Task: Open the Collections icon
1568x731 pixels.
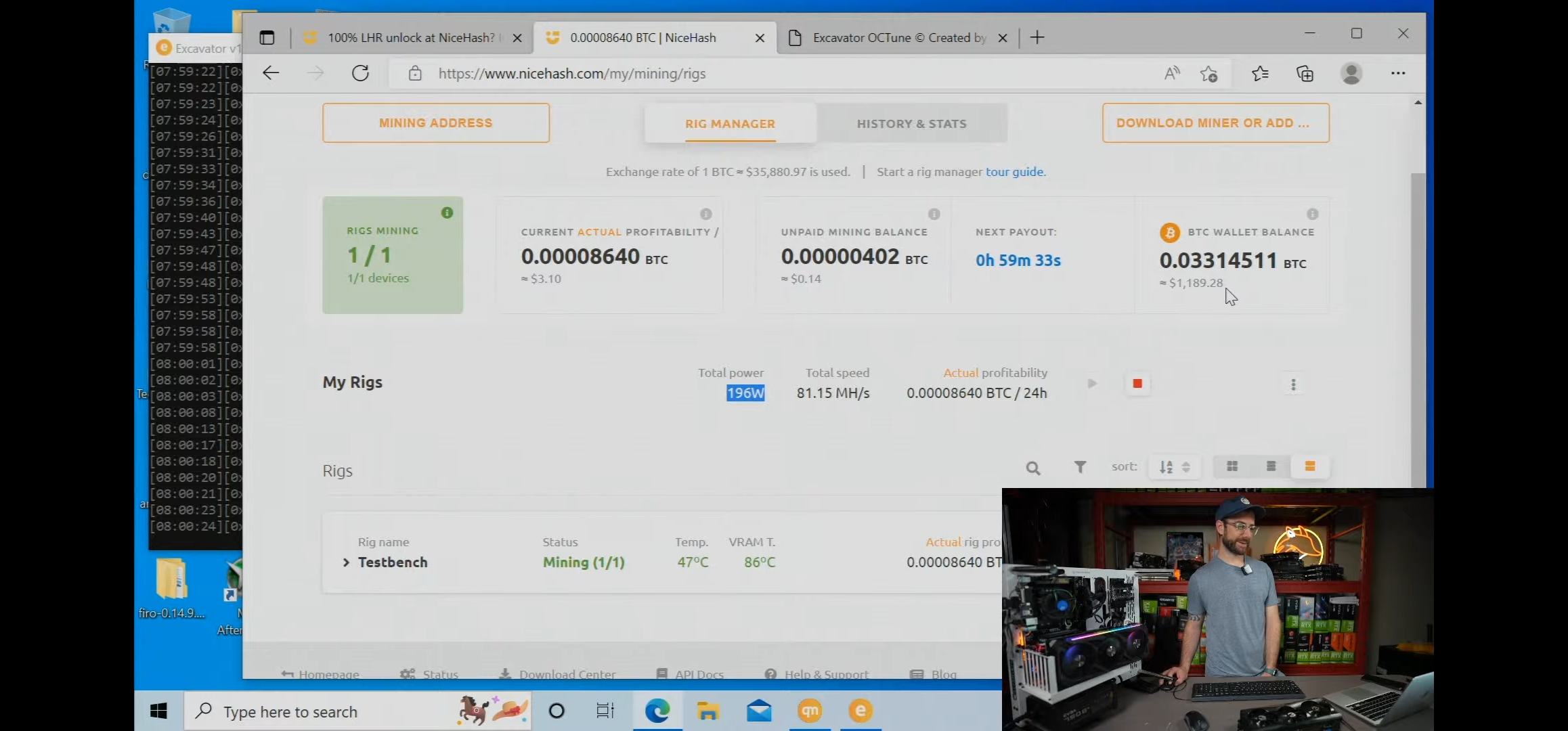Action: point(1305,73)
